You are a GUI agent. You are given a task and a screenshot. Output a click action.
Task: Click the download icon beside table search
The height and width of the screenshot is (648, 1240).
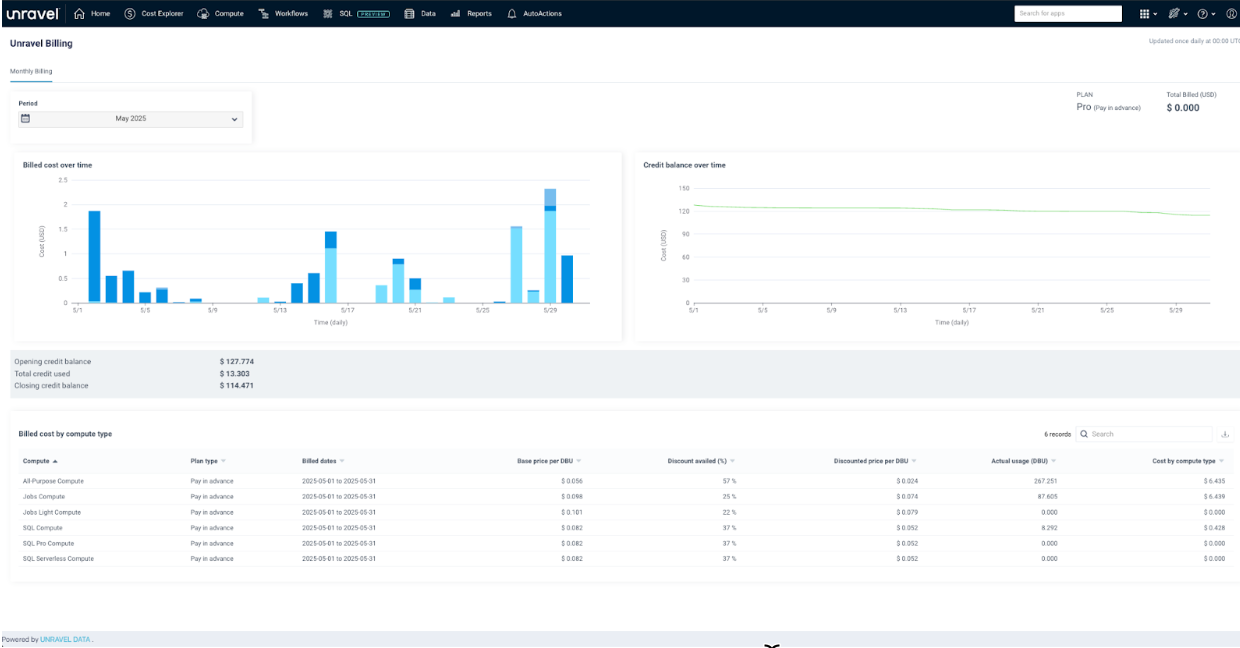pyautogui.click(x=1226, y=435)
